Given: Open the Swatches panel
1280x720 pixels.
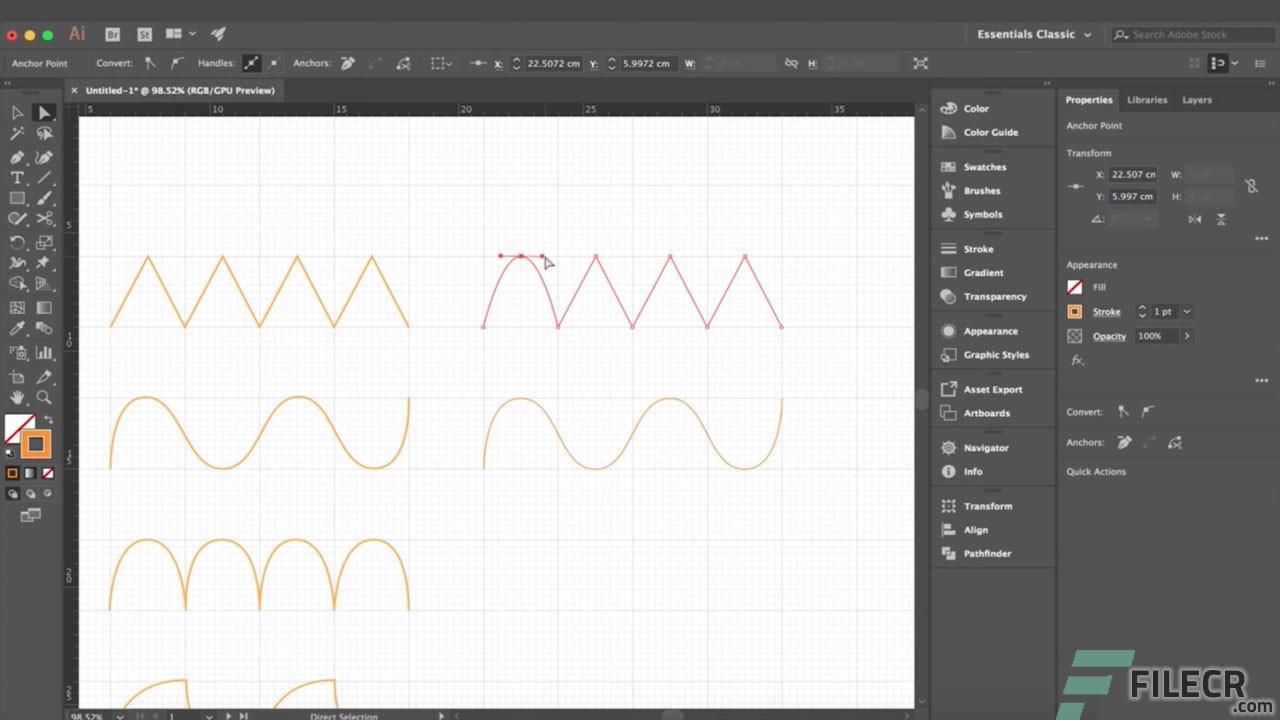Looking at the screenshot, I should tap(983, 166).
